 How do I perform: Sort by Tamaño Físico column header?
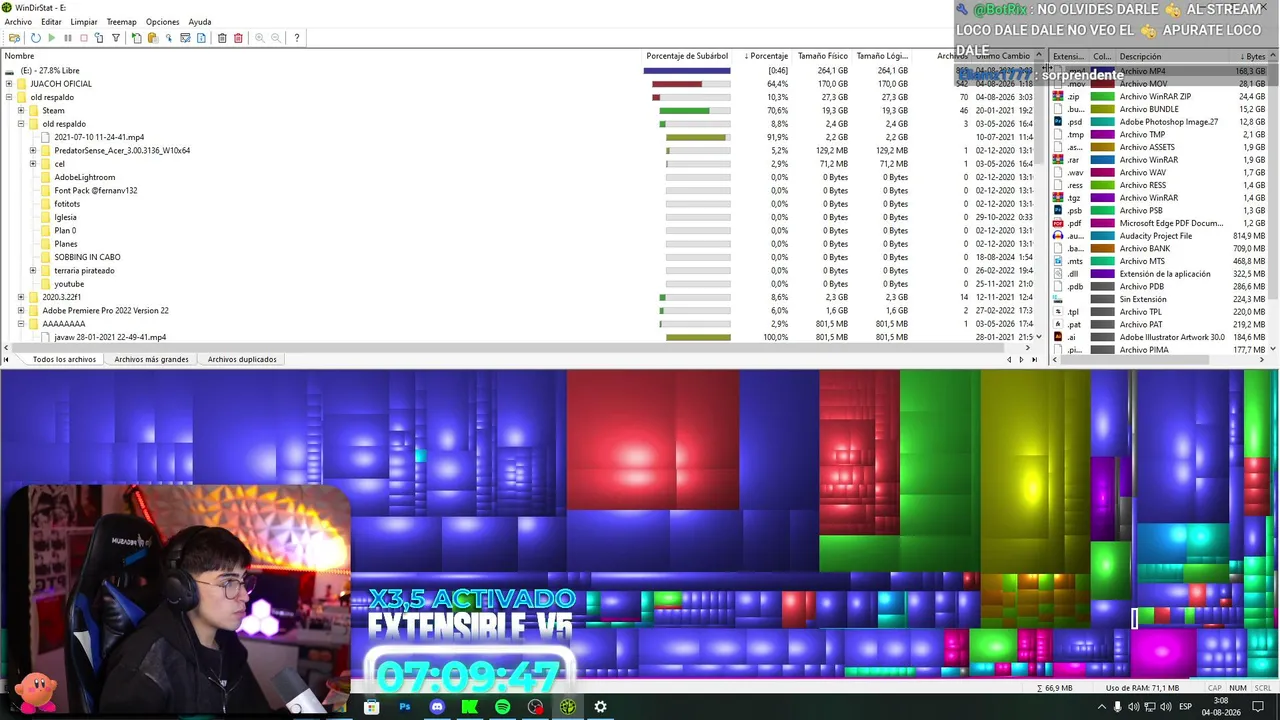822,56
